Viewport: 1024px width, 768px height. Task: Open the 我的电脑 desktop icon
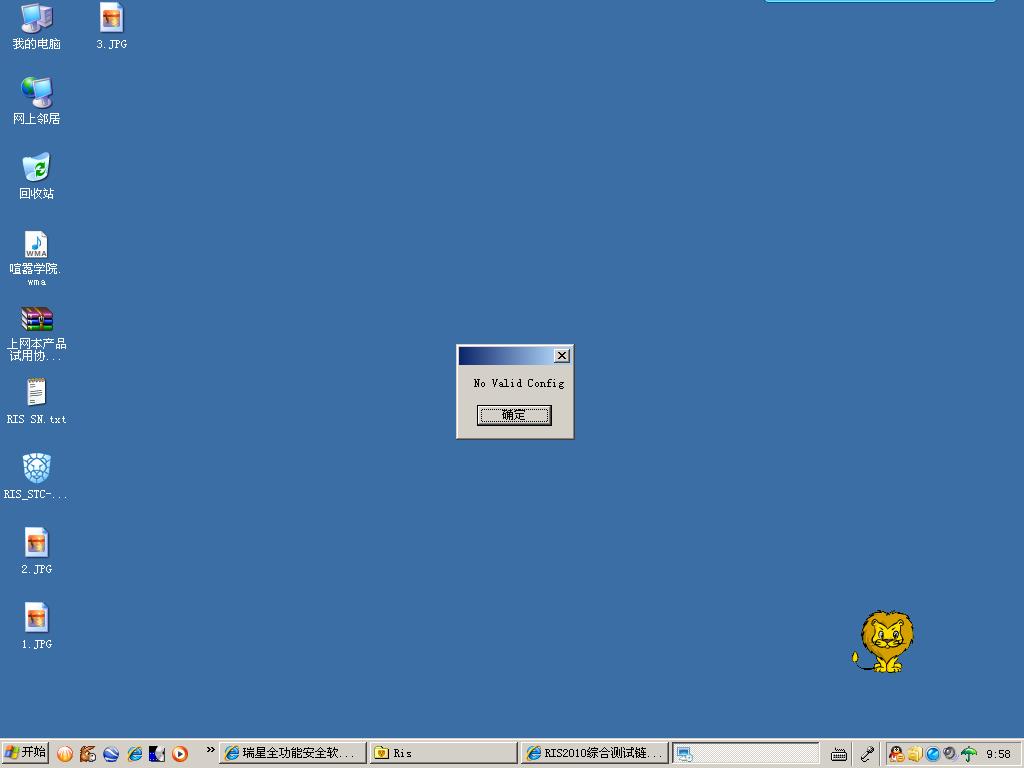tap(37, 26)
